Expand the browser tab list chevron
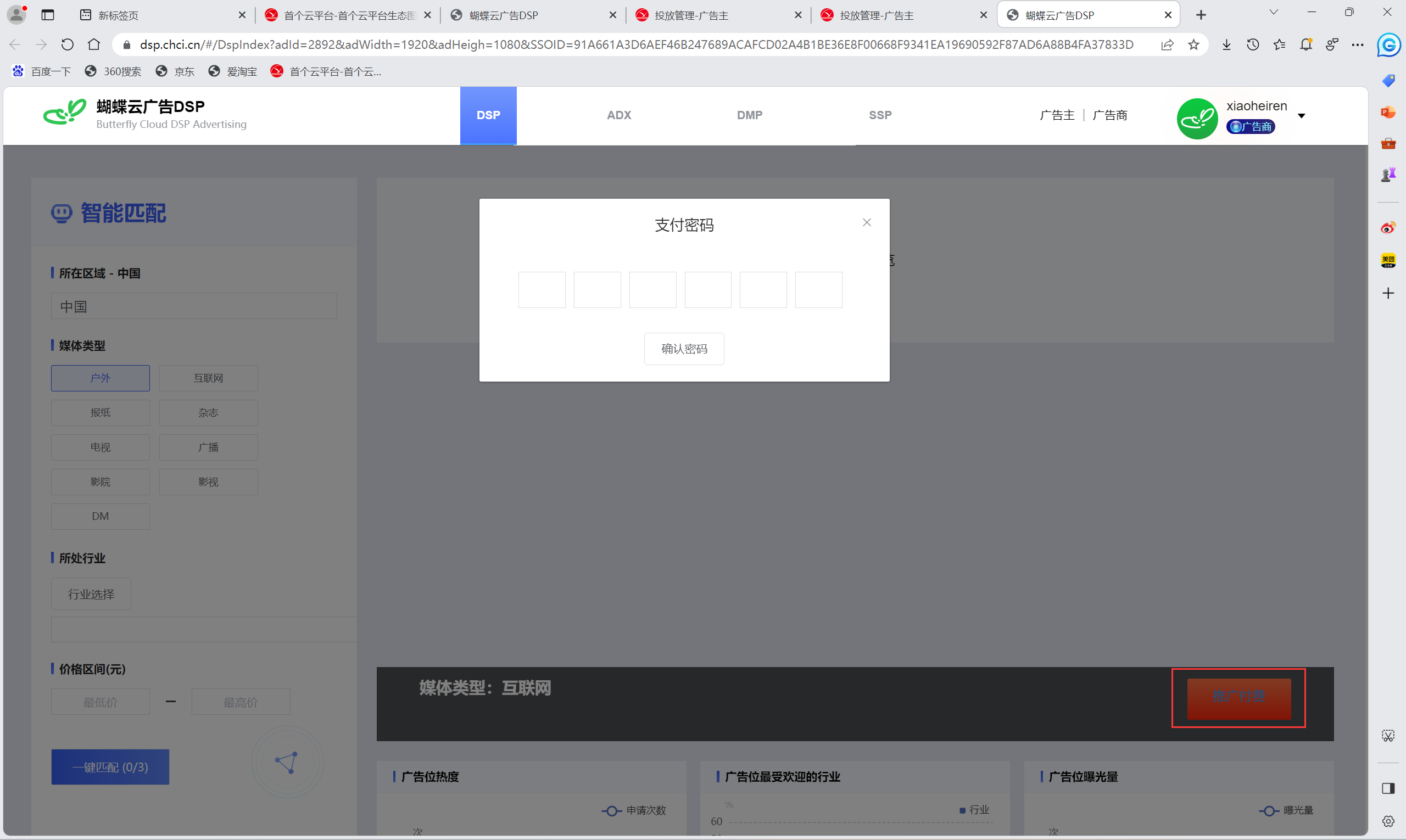Screen dimensions: 1406x840 point(1274,13)
